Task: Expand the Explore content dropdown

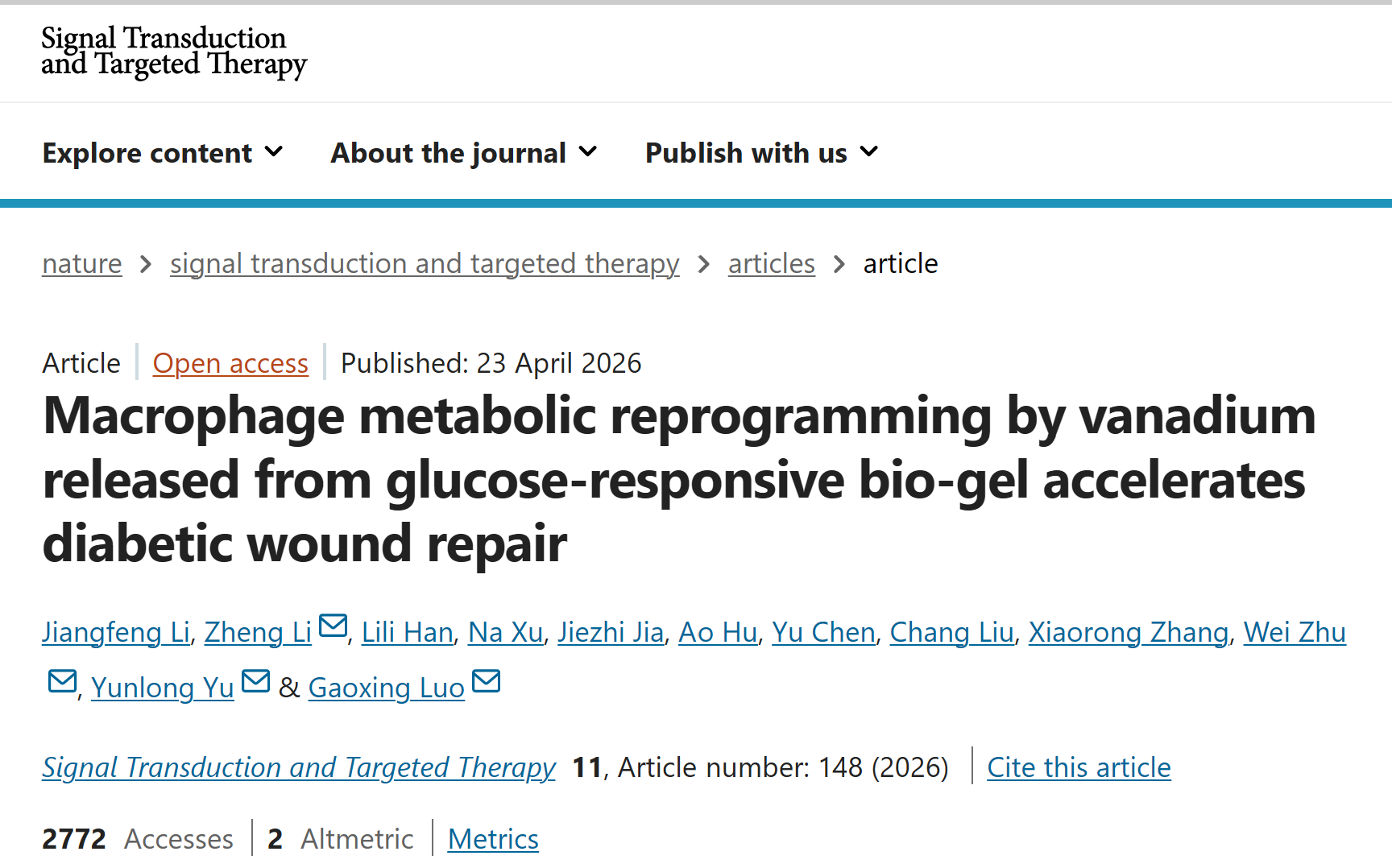Action: [163, 153]
